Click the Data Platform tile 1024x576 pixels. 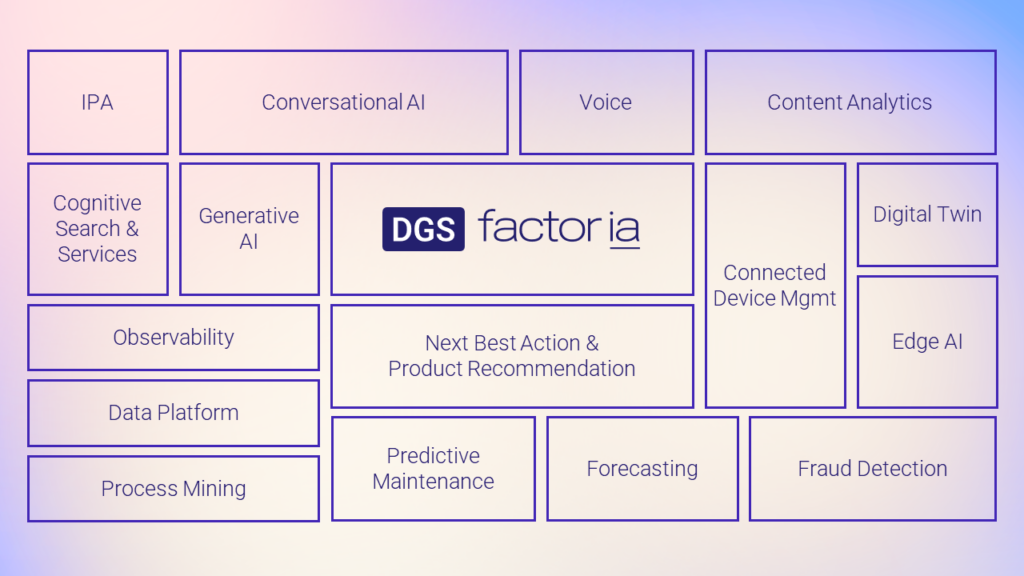tap(174, 413)
